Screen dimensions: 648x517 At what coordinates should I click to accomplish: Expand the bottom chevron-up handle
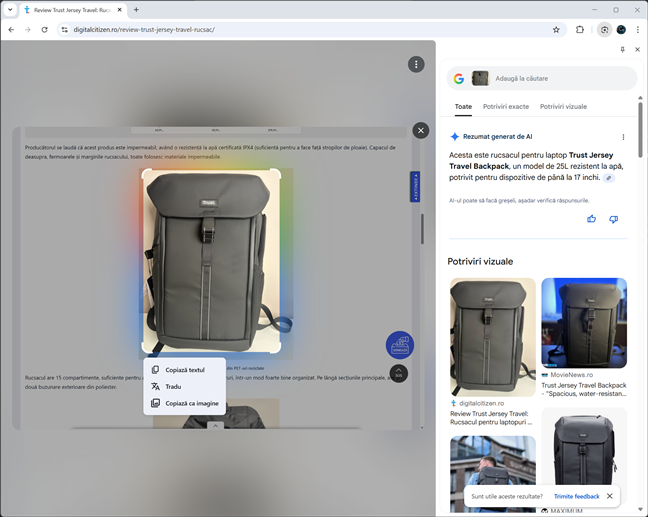(215, 426)
